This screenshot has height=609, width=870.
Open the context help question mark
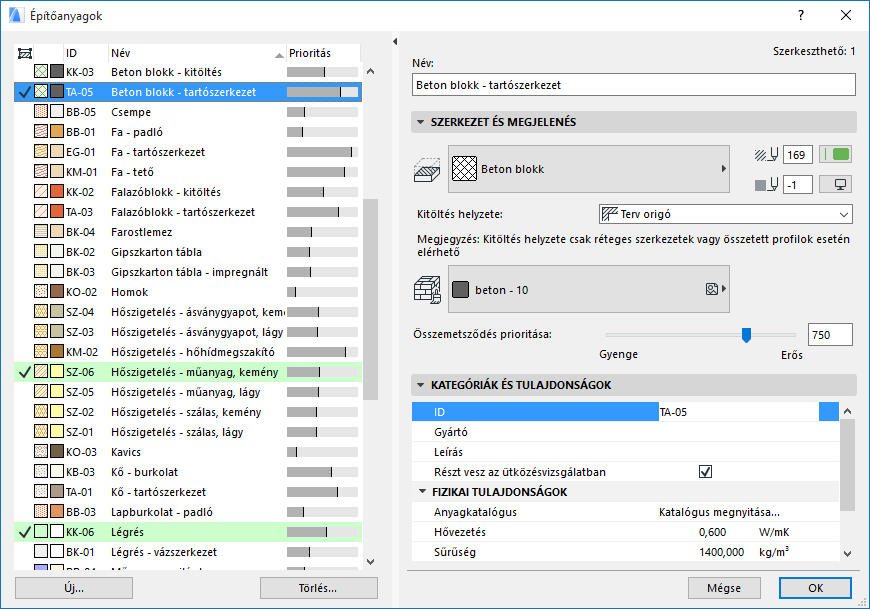point(801,15)
